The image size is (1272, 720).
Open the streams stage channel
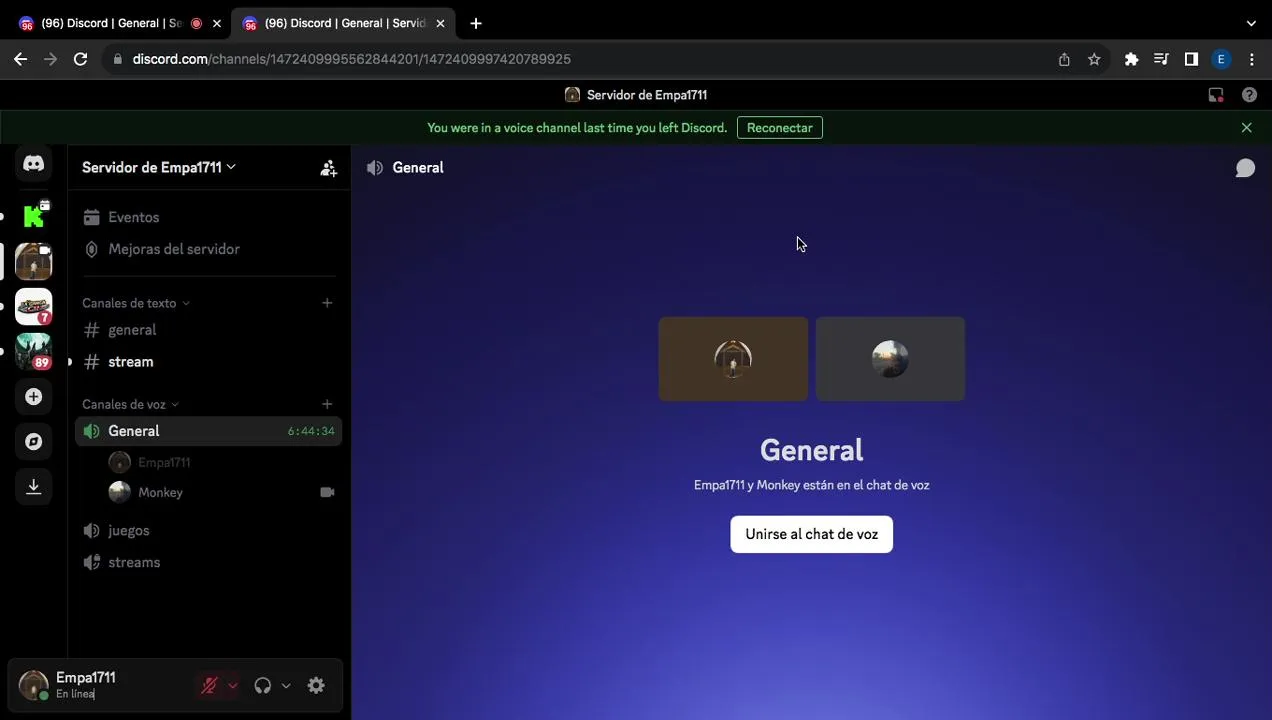(208, 562)
